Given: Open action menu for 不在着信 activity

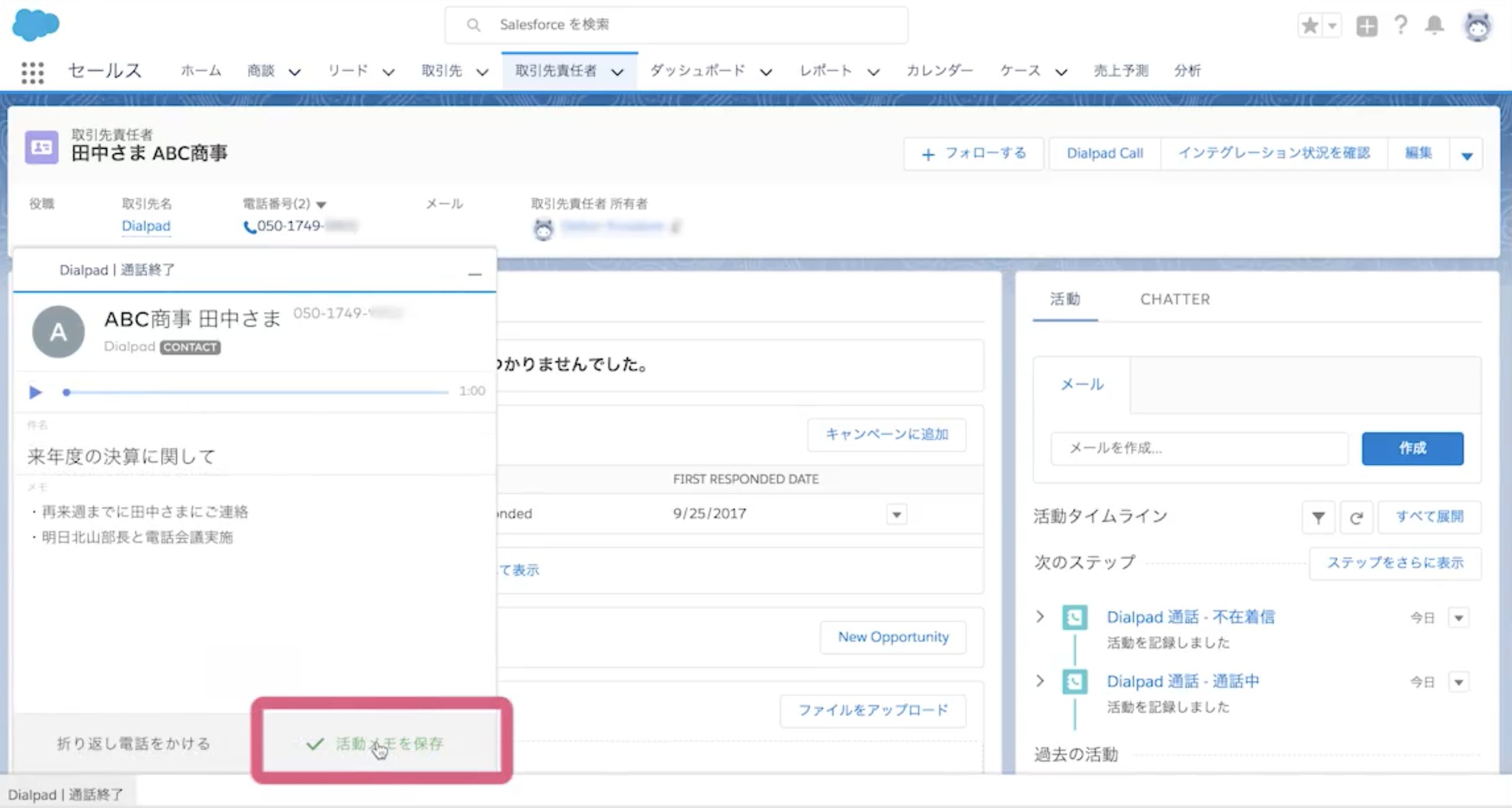Looking at the screenshot, I should pyautogui.click(x=1459, y=618).
